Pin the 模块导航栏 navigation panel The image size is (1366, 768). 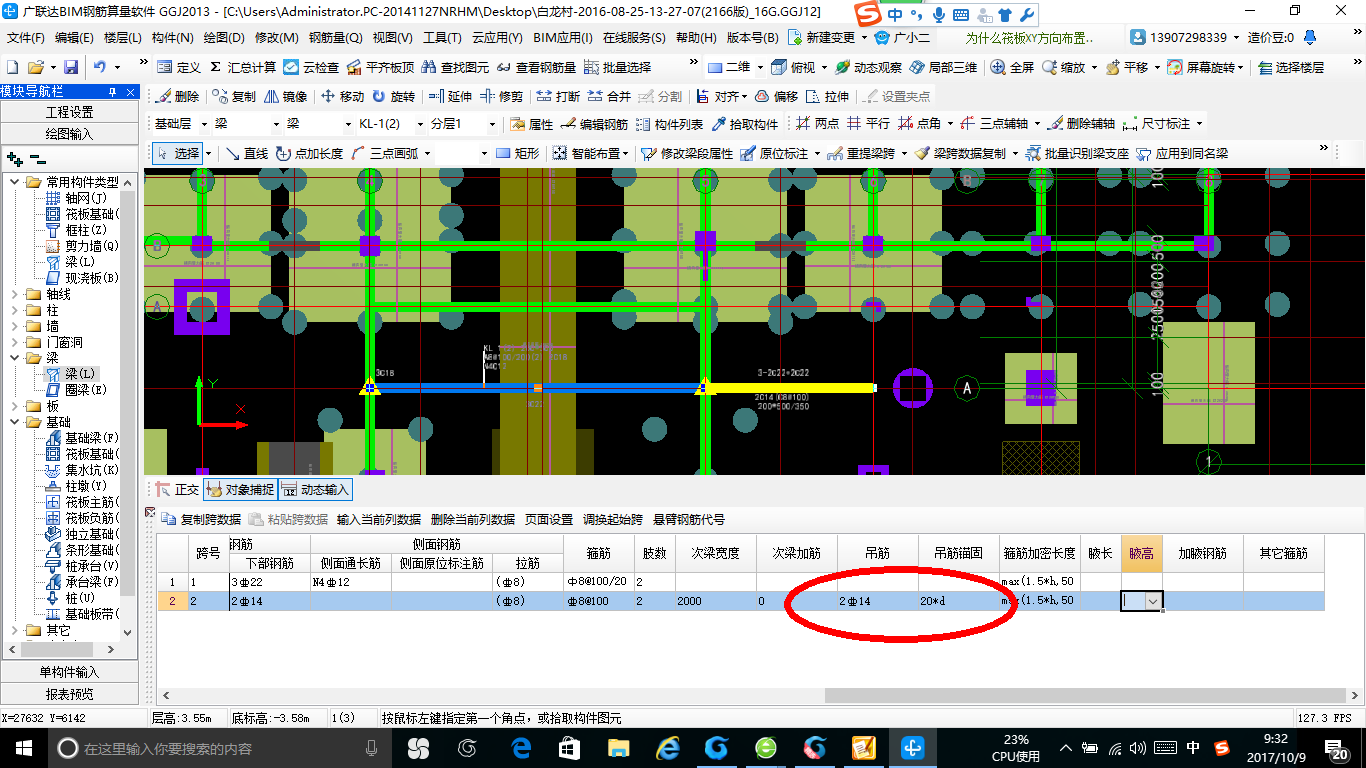point(113,92)
